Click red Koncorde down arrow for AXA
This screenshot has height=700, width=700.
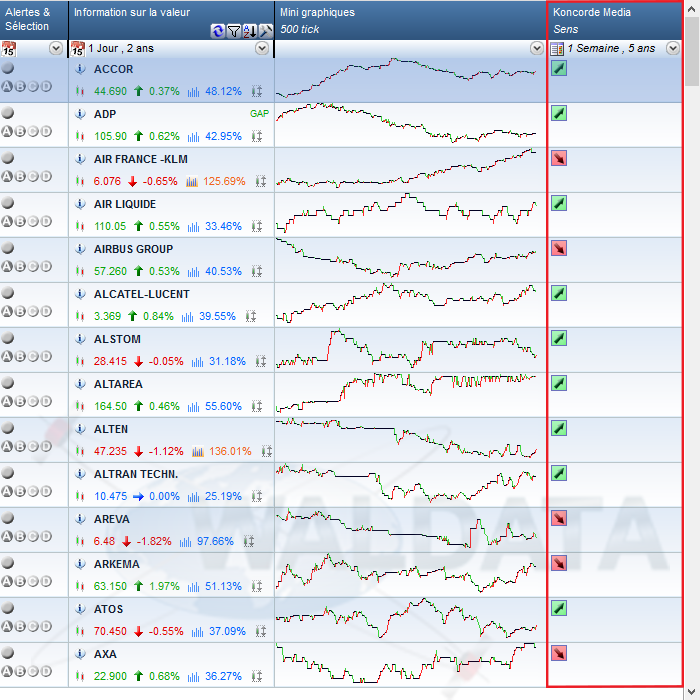click(559, 653)
